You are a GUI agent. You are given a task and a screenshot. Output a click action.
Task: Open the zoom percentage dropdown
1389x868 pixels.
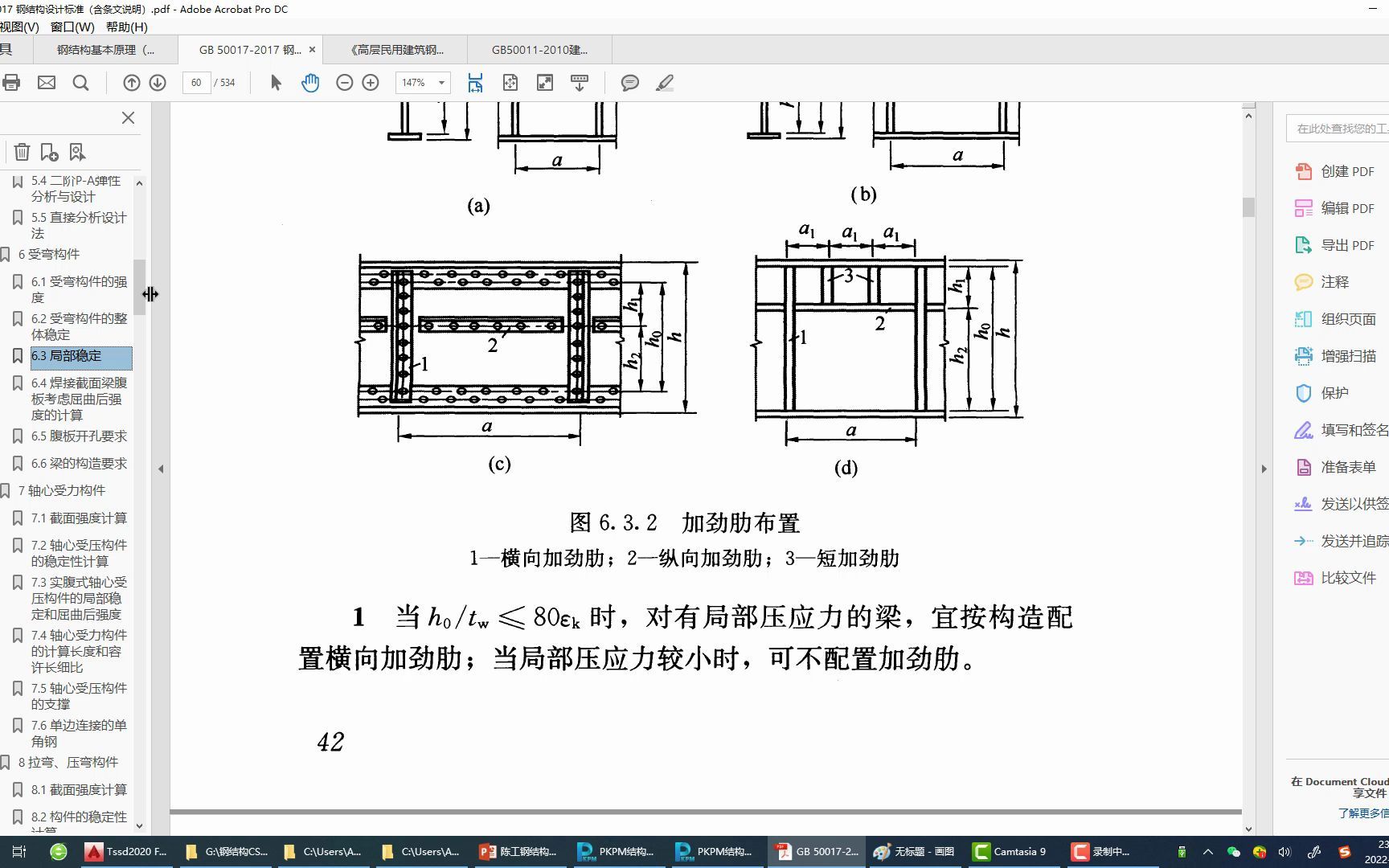pyautogui.click(x=440, y=83)
